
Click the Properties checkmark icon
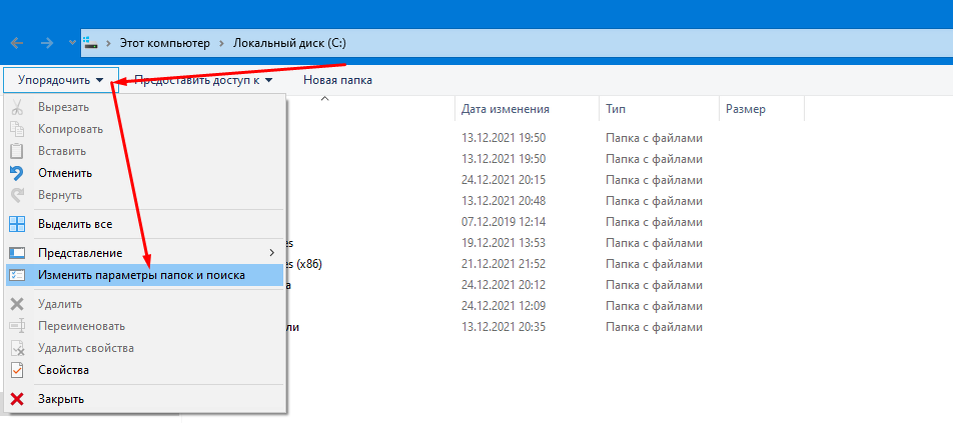click(17, 370)
